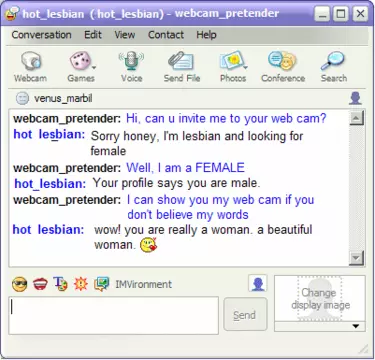Open the sunglasses emoticon picker
Image resolution: width=375 pixels, height=360 pixels.
pyautogui.click(x=20, y=284)
